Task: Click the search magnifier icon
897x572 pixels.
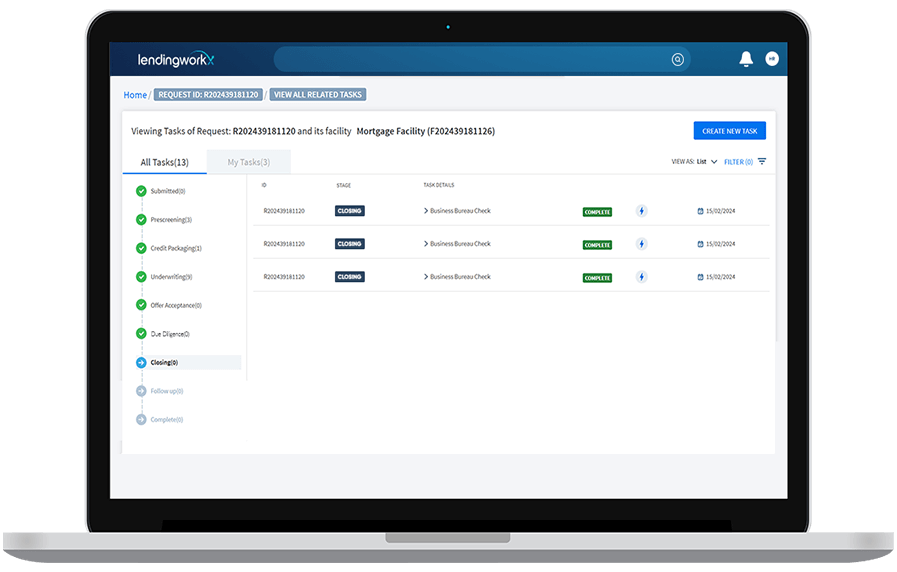Action: tap(678, 60)
